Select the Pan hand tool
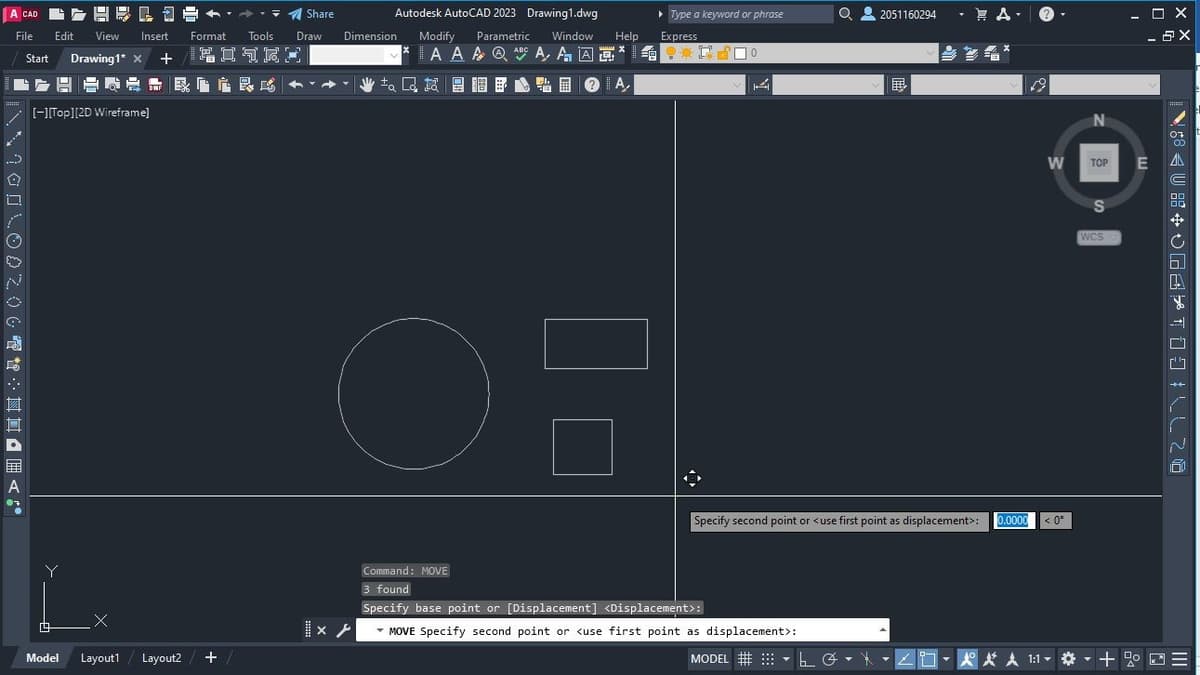 click(x=366, y=86)
